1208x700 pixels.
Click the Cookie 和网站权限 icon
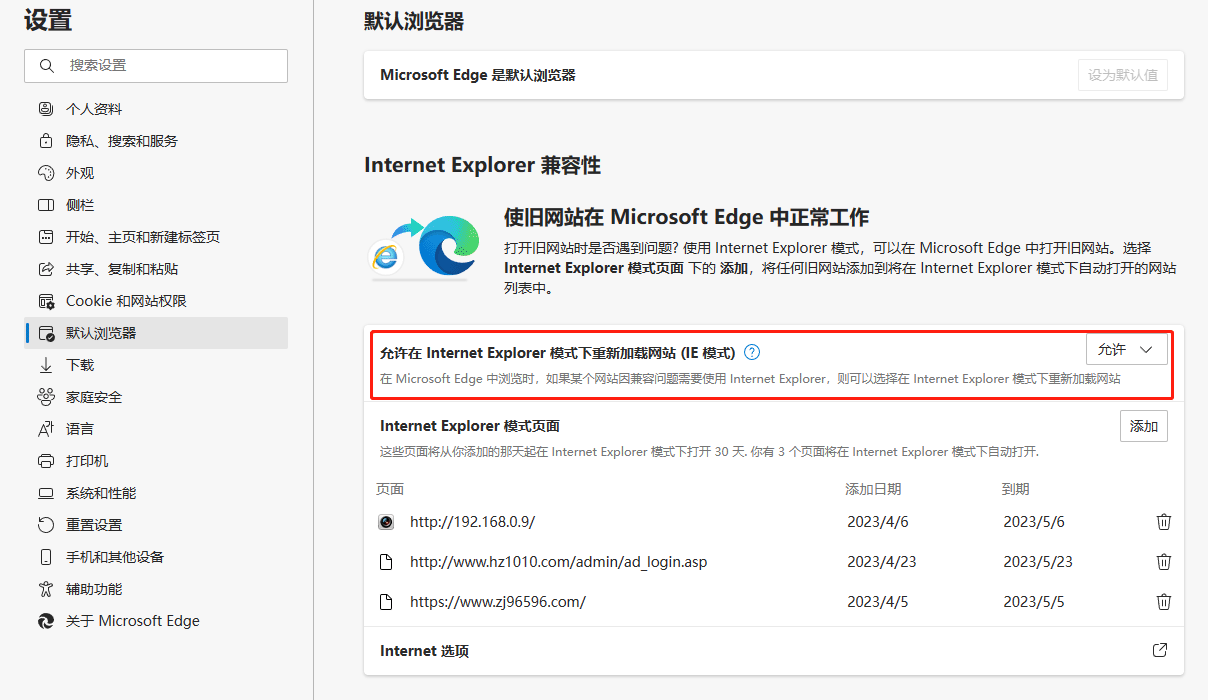click(x=45, y=301)
